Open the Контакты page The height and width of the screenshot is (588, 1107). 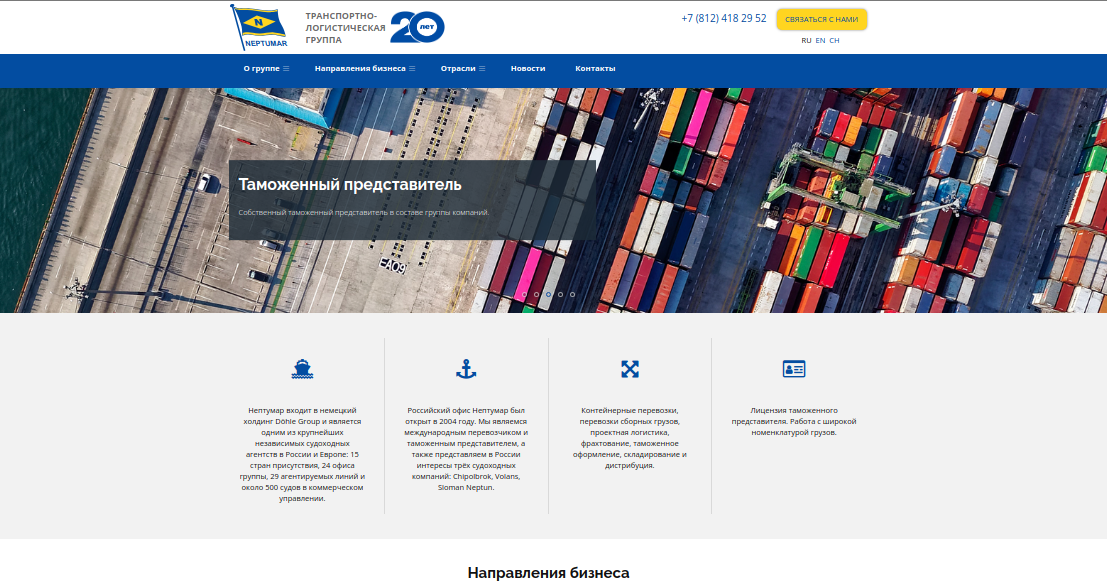click(x=595, y=68)
